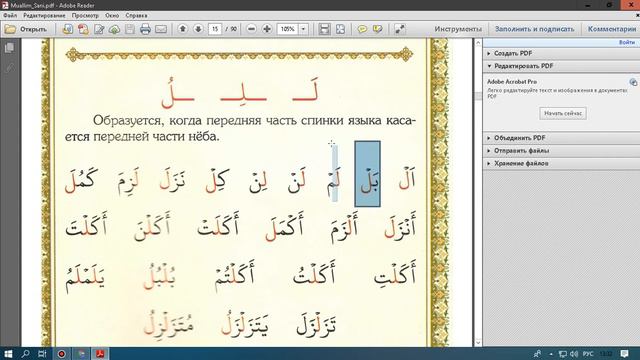Open the Файл menu
Image resolution: width=640 pixels, height=360 pixels.
(x=10, y=16)
